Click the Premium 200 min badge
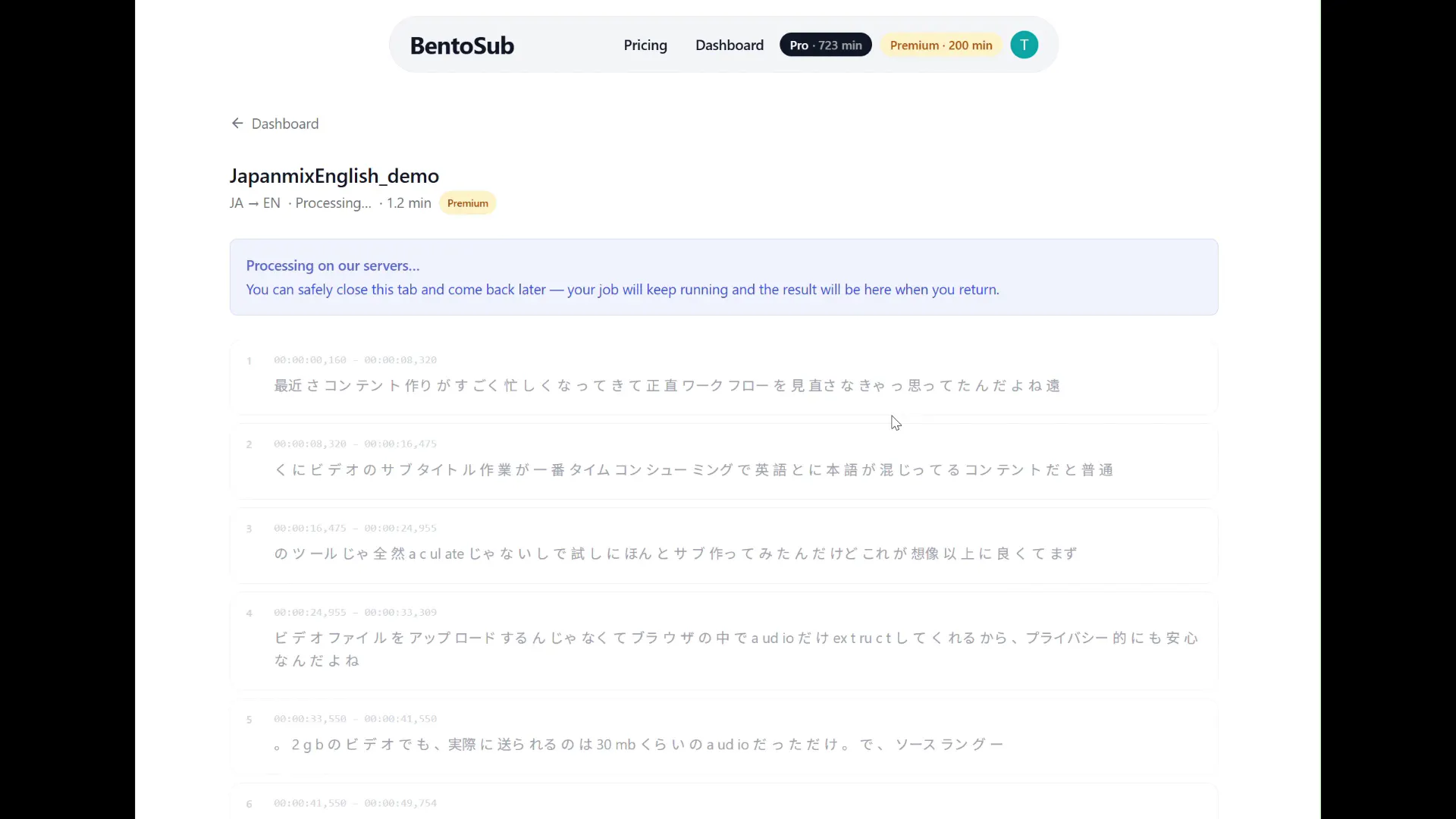Image resolution: width=1456 pixels, height=819 pixels. [941, 45]
